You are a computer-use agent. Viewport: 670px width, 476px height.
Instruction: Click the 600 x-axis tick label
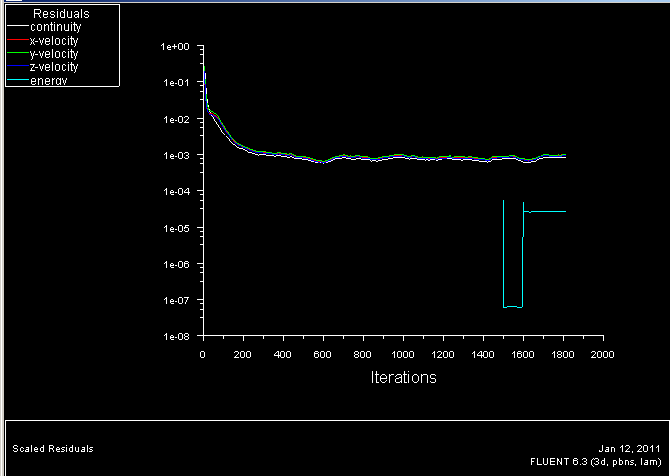[323, 355]
